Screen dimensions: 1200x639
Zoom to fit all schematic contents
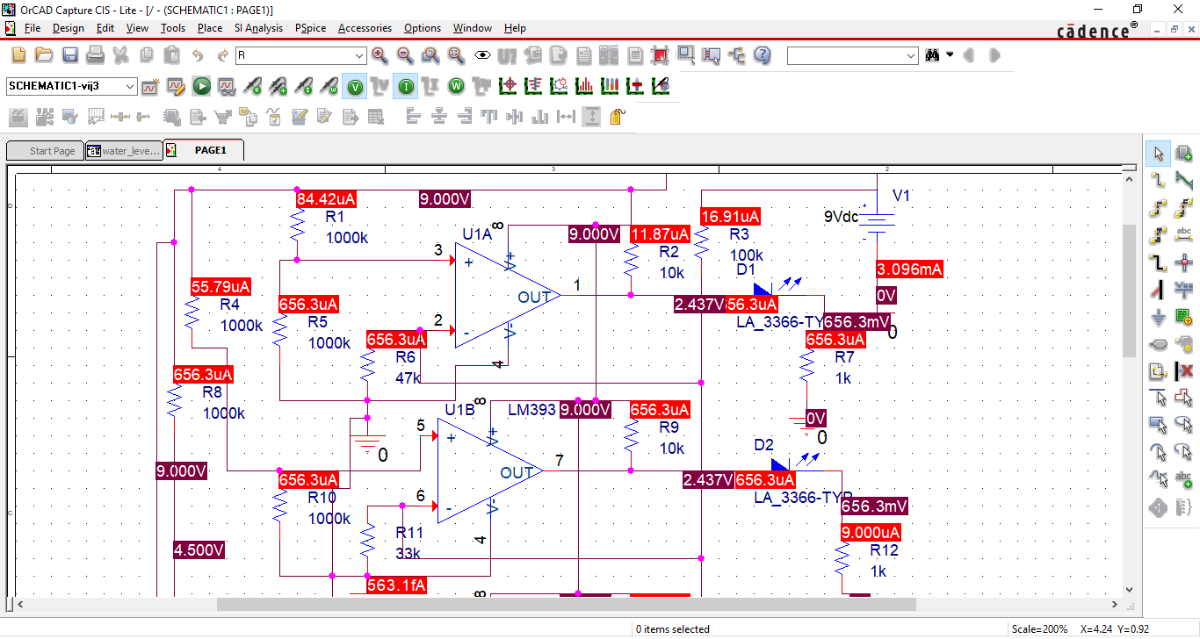(456, 55)
